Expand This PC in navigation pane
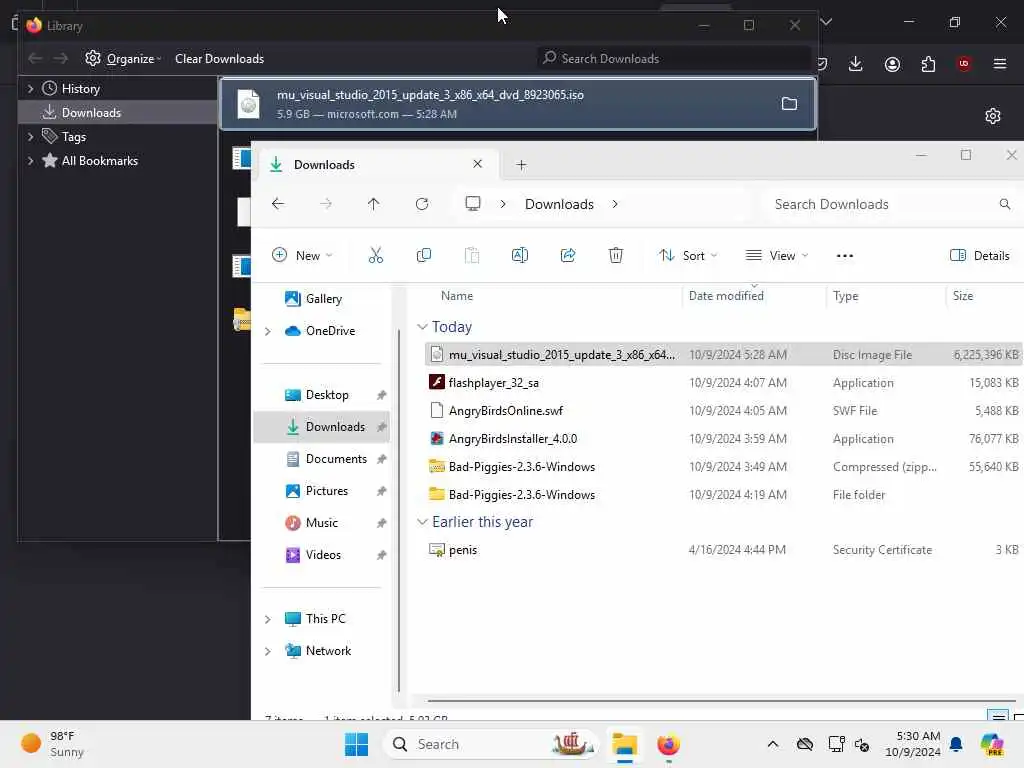 [x=268, y=619]
